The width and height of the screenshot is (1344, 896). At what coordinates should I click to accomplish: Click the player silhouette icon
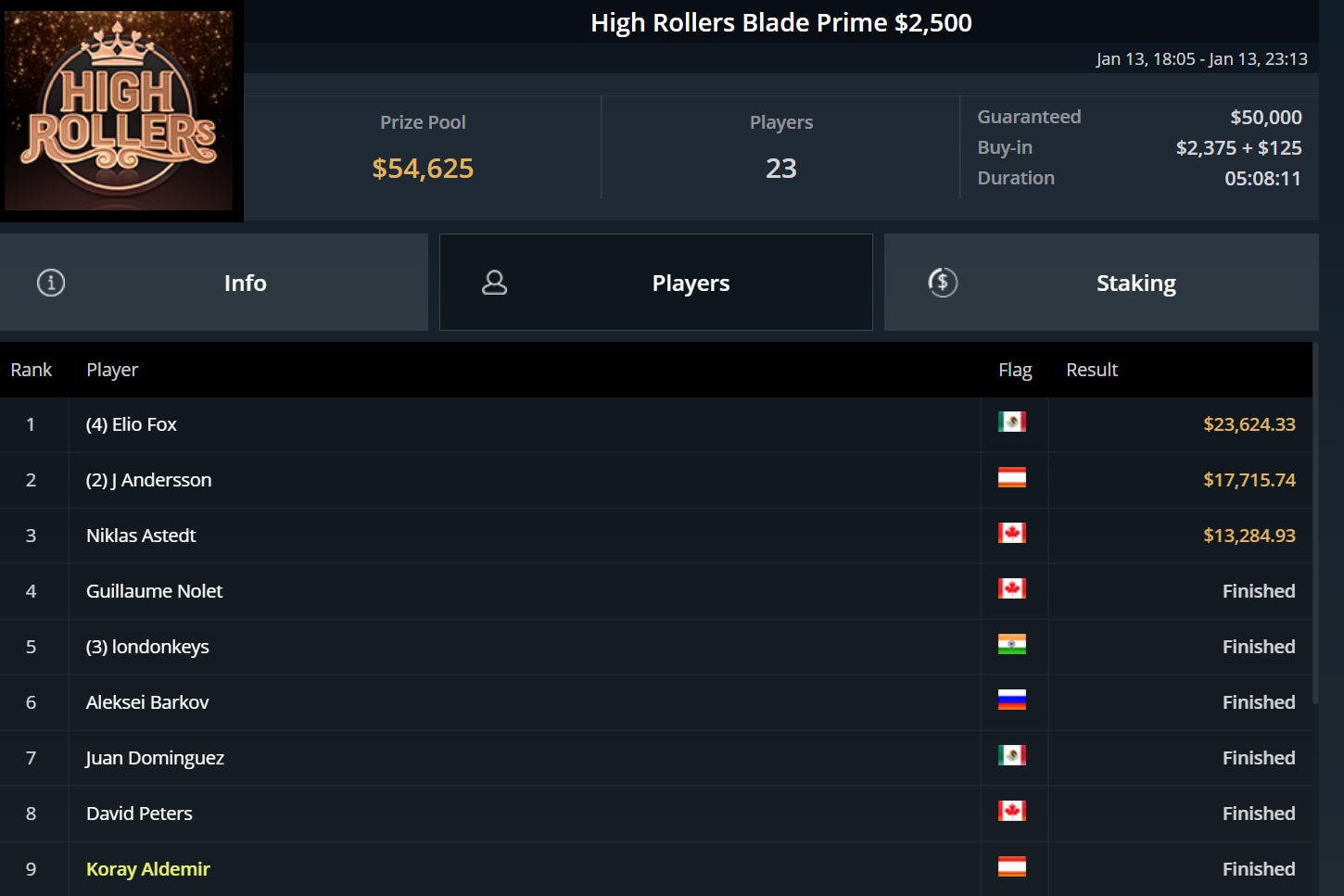click(x=495, y=283)
